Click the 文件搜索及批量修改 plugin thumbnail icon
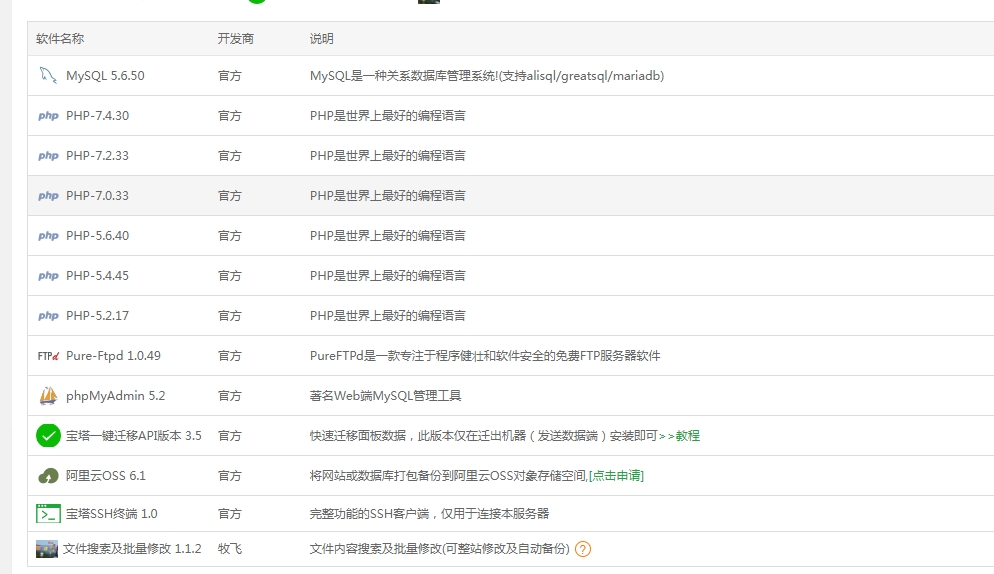The width and height of the screenshot is (994, 574). [47, 549]
